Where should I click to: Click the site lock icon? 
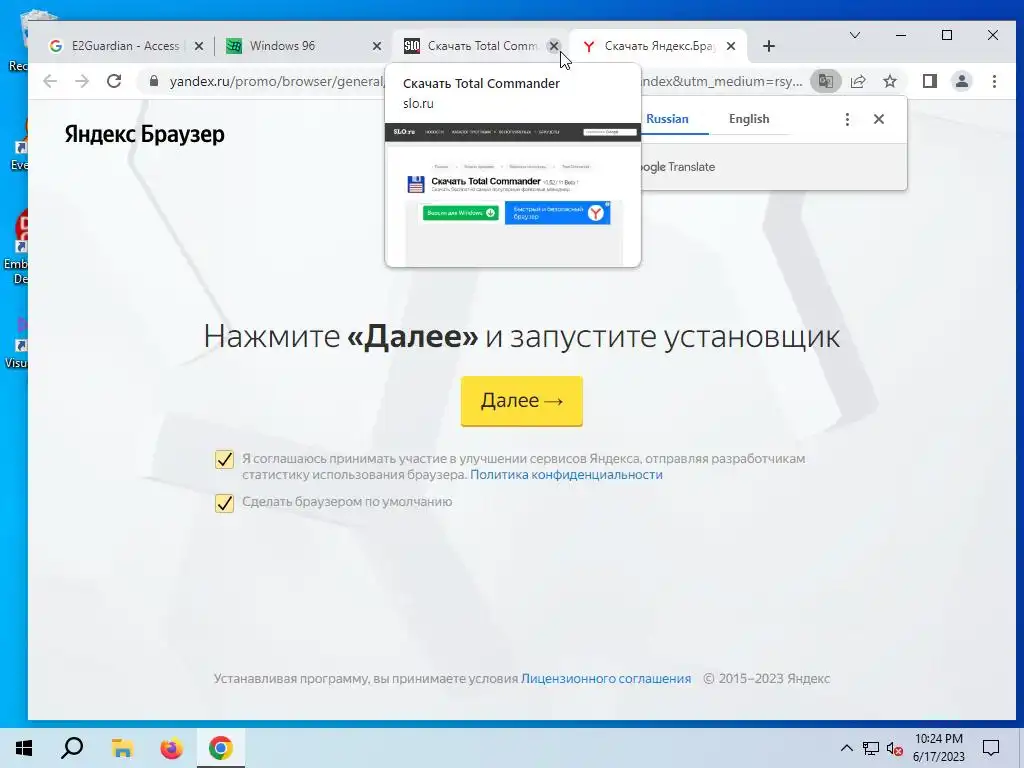pos(154,81)
